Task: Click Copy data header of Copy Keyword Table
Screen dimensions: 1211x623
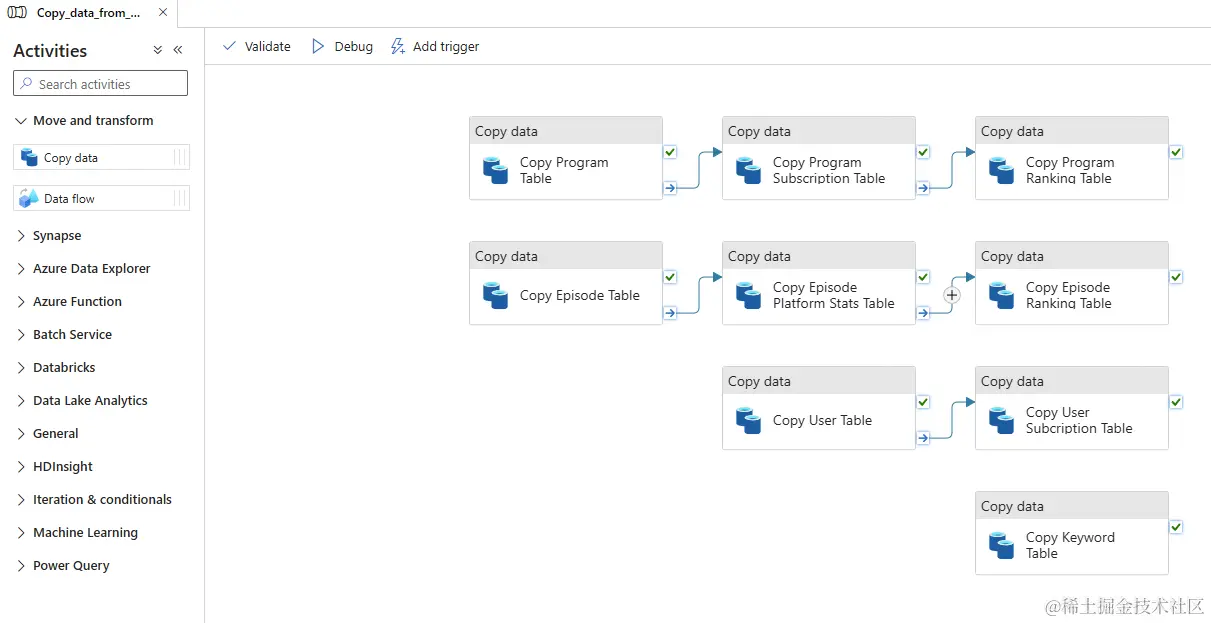Action: pos(1072,506)
